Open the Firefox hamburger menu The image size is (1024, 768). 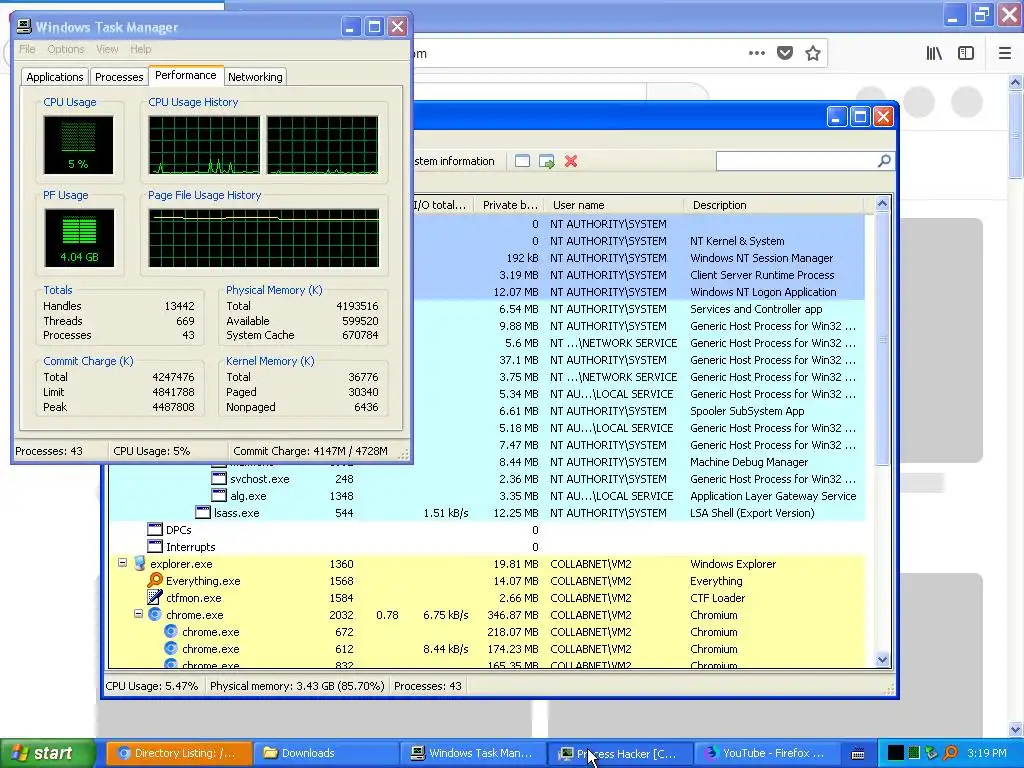tap(1004, 53)
